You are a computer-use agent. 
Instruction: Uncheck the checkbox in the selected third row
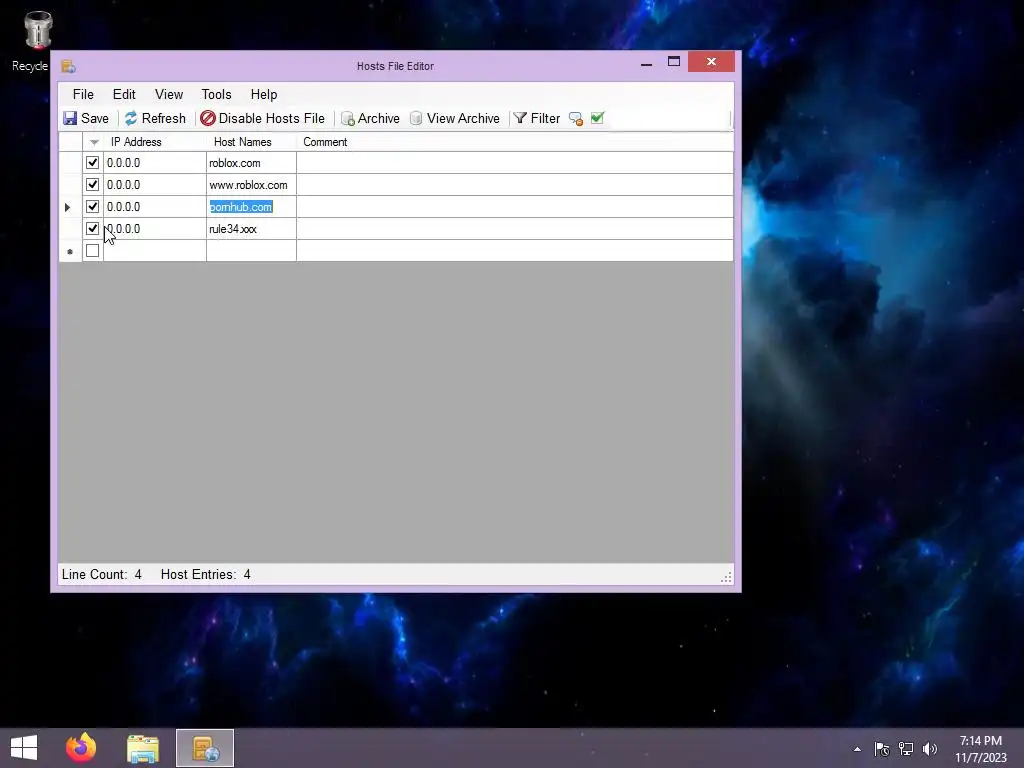coord(93,206)
